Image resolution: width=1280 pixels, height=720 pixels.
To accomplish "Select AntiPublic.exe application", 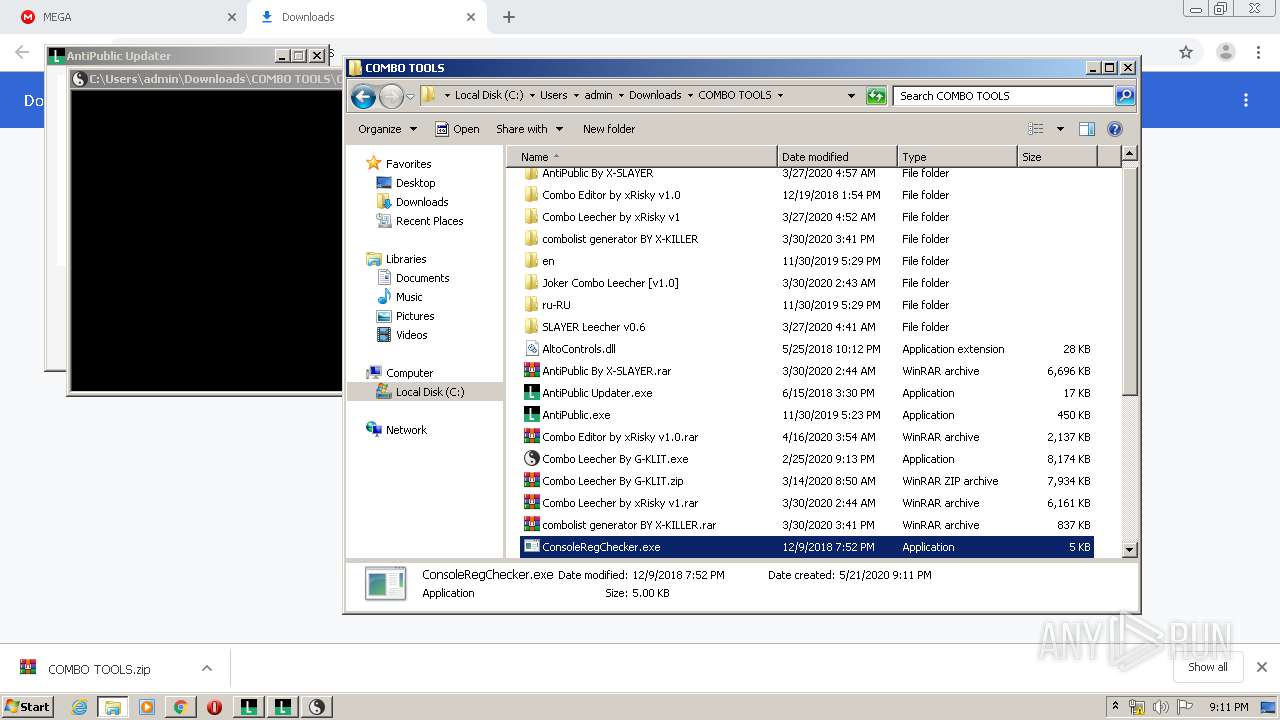I will [576, 415].
